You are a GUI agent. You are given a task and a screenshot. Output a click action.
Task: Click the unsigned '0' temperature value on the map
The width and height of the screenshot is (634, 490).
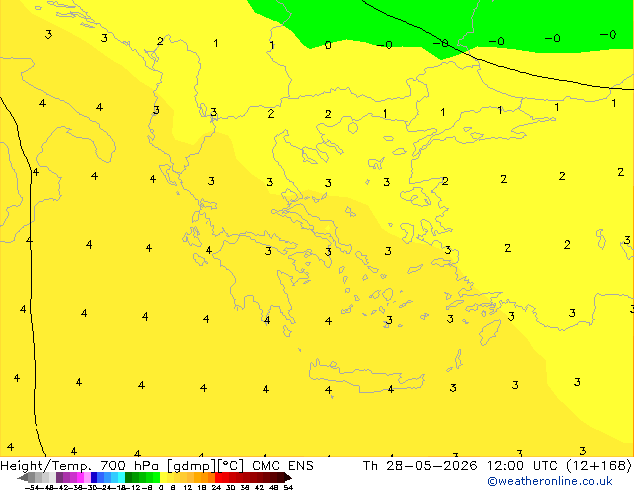[328, 45]
